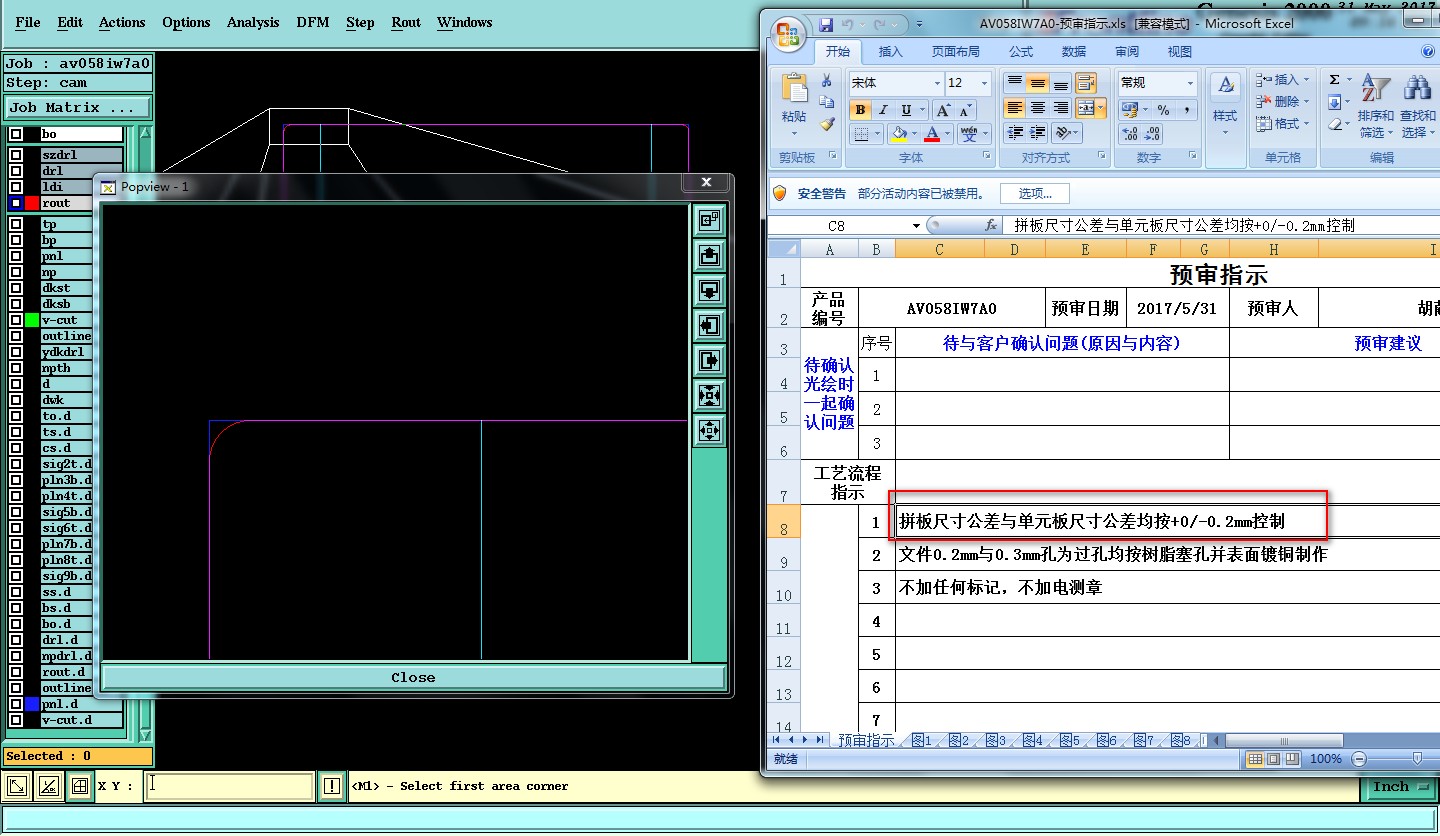Click the grid snap icon left of X Y
Viewport: 1440px width, 836px height.
click(80, 786)
